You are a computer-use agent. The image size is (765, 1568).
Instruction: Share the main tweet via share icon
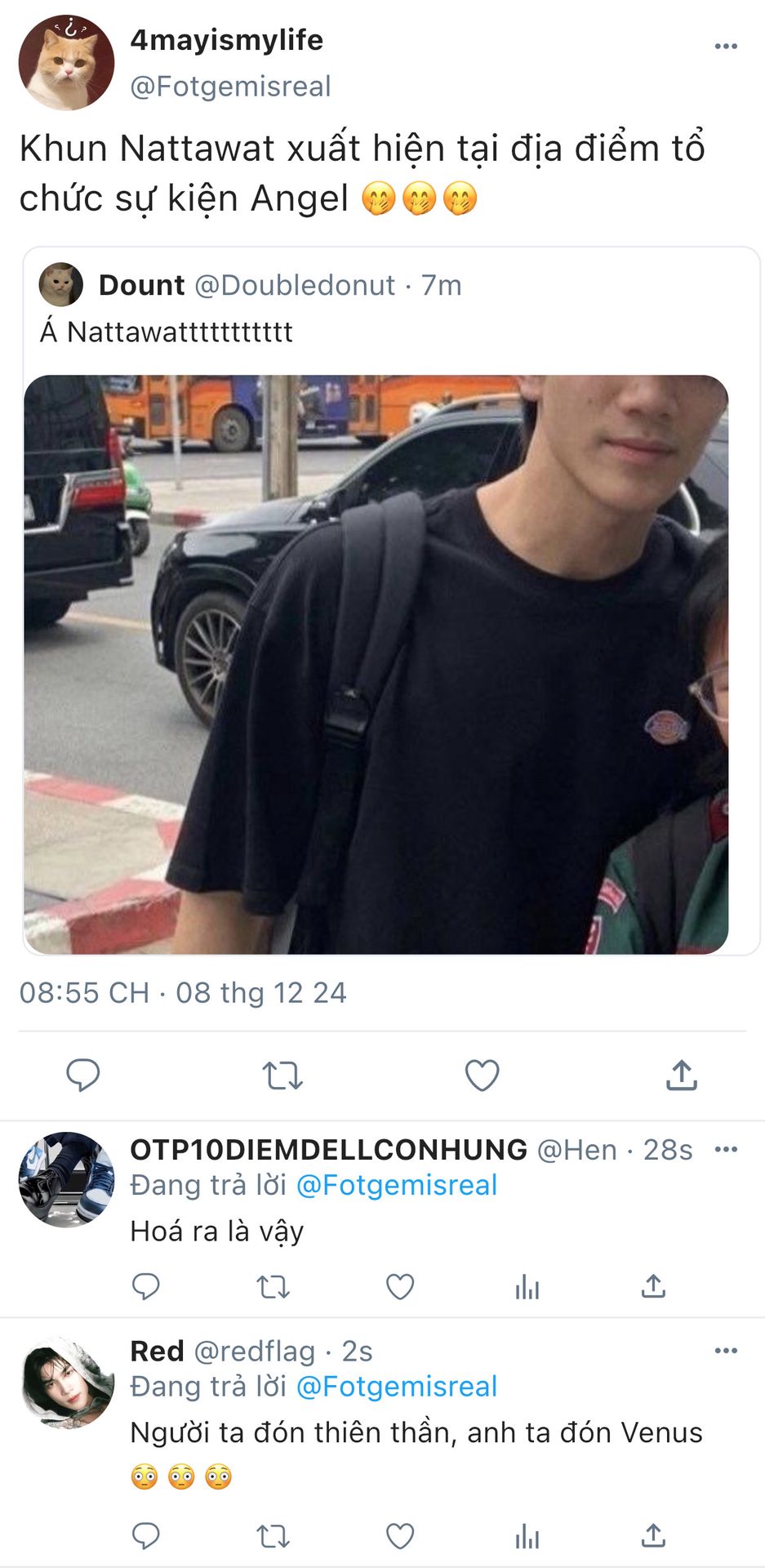pyautogui.click(x=682, y=1075)
